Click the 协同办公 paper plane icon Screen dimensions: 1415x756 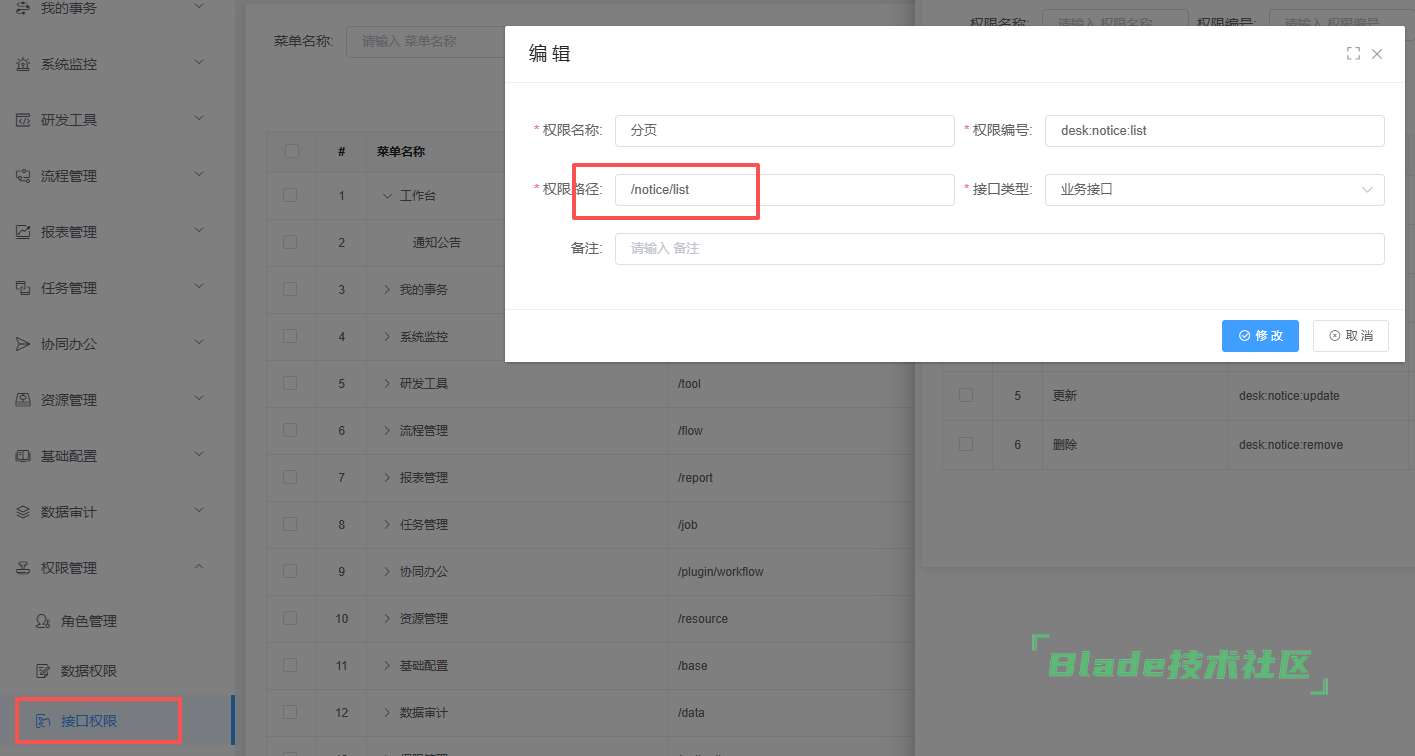[x=23, y=344]
